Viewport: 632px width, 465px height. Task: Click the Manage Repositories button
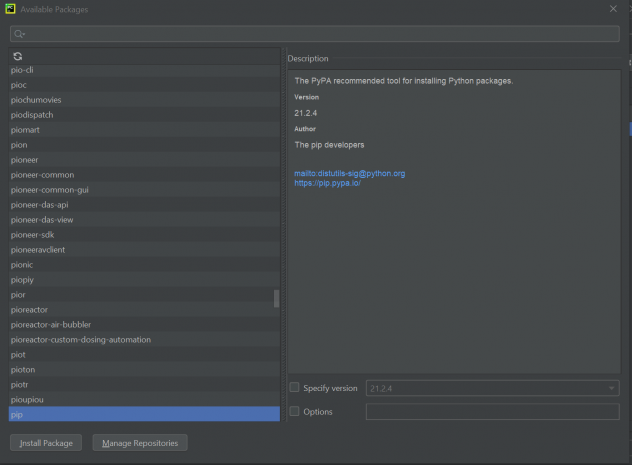click(x=140, y=443)
